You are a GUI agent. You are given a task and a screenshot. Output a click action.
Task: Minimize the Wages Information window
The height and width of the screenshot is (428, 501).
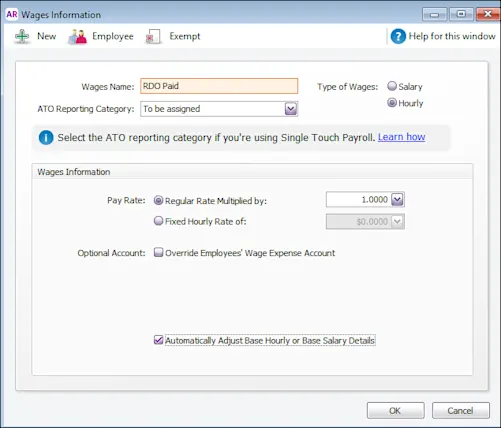(434, 14)
